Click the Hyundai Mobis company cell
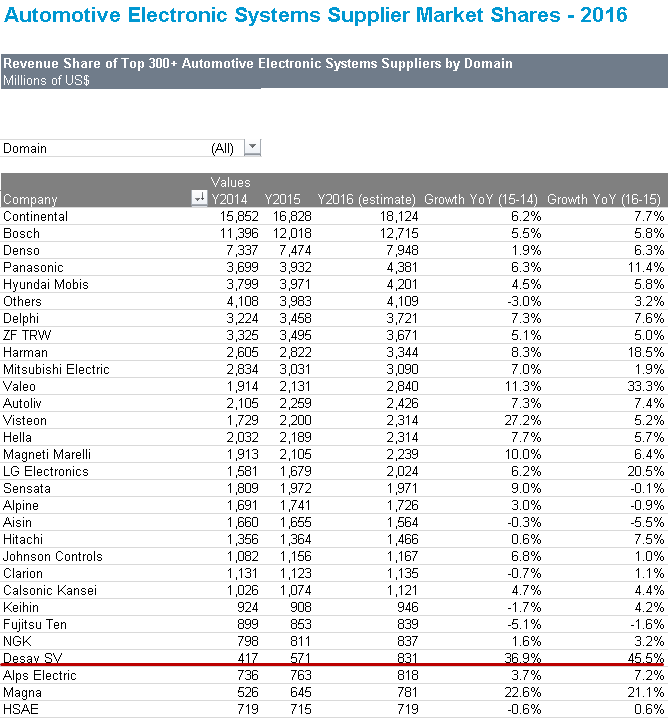The height and width of the screenshot is (719, 669). coord(45,284)
